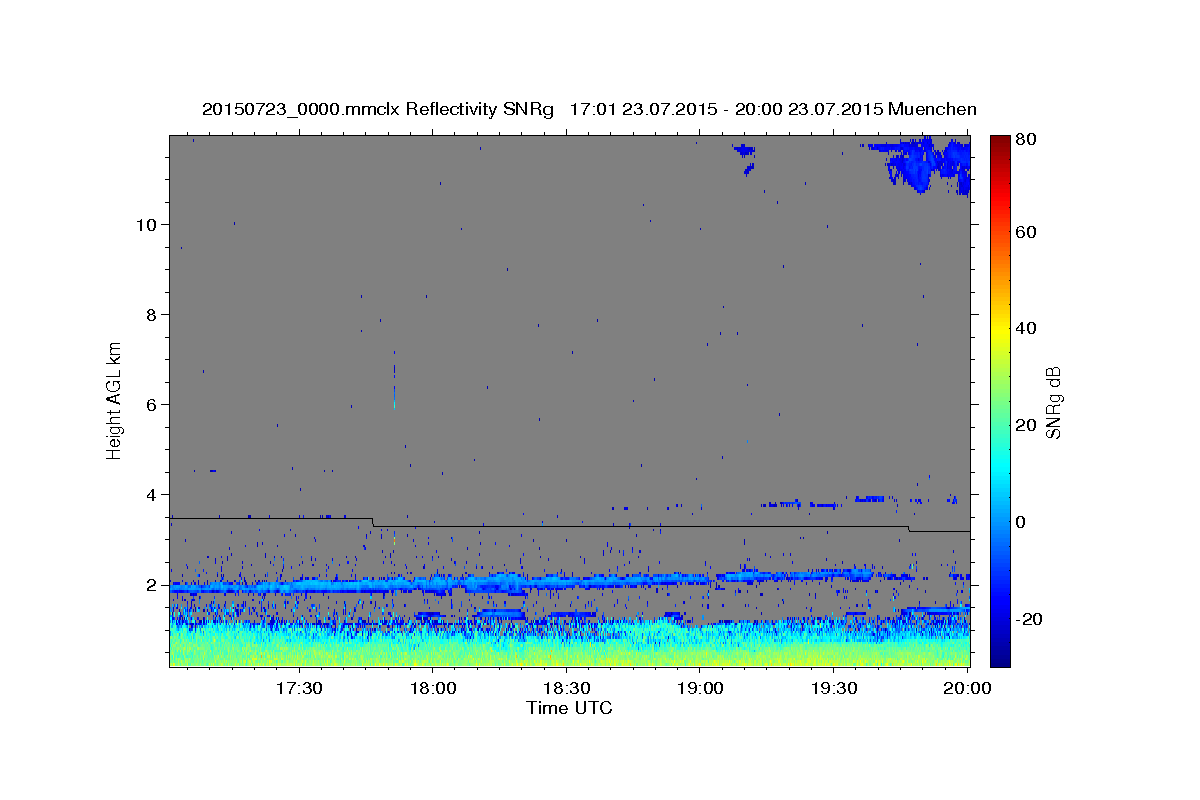Click the colorbar value 20
This screenshot has width=1200, height=800.
(x=1028, y=425)
